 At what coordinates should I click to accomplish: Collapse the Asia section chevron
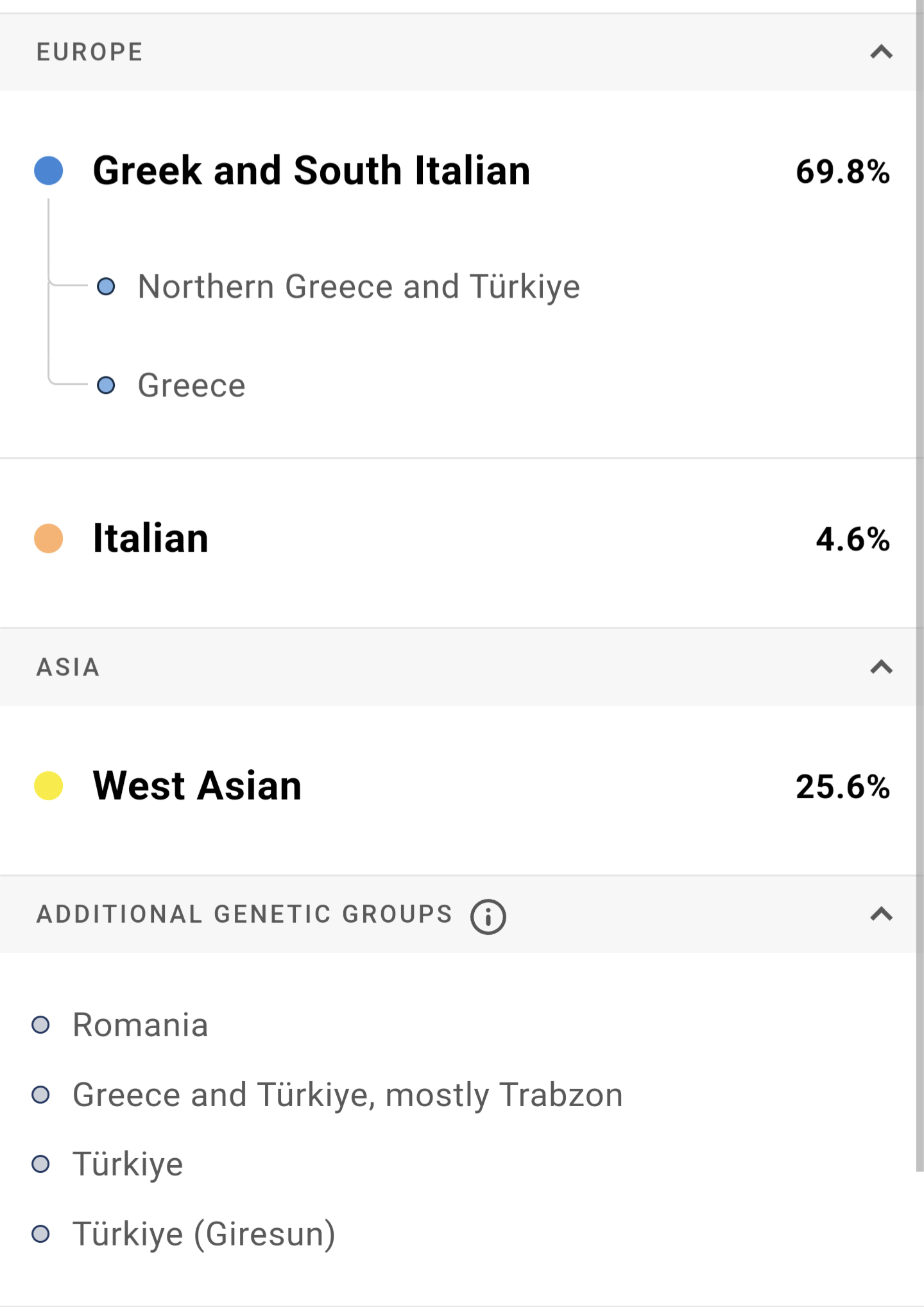tap(881, 667)
